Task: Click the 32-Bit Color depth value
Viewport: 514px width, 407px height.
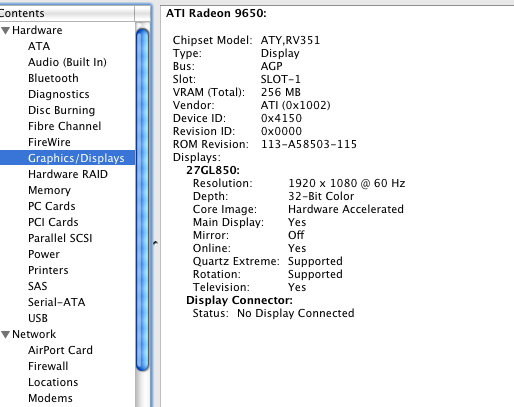Action: click(x=321, y=196)
